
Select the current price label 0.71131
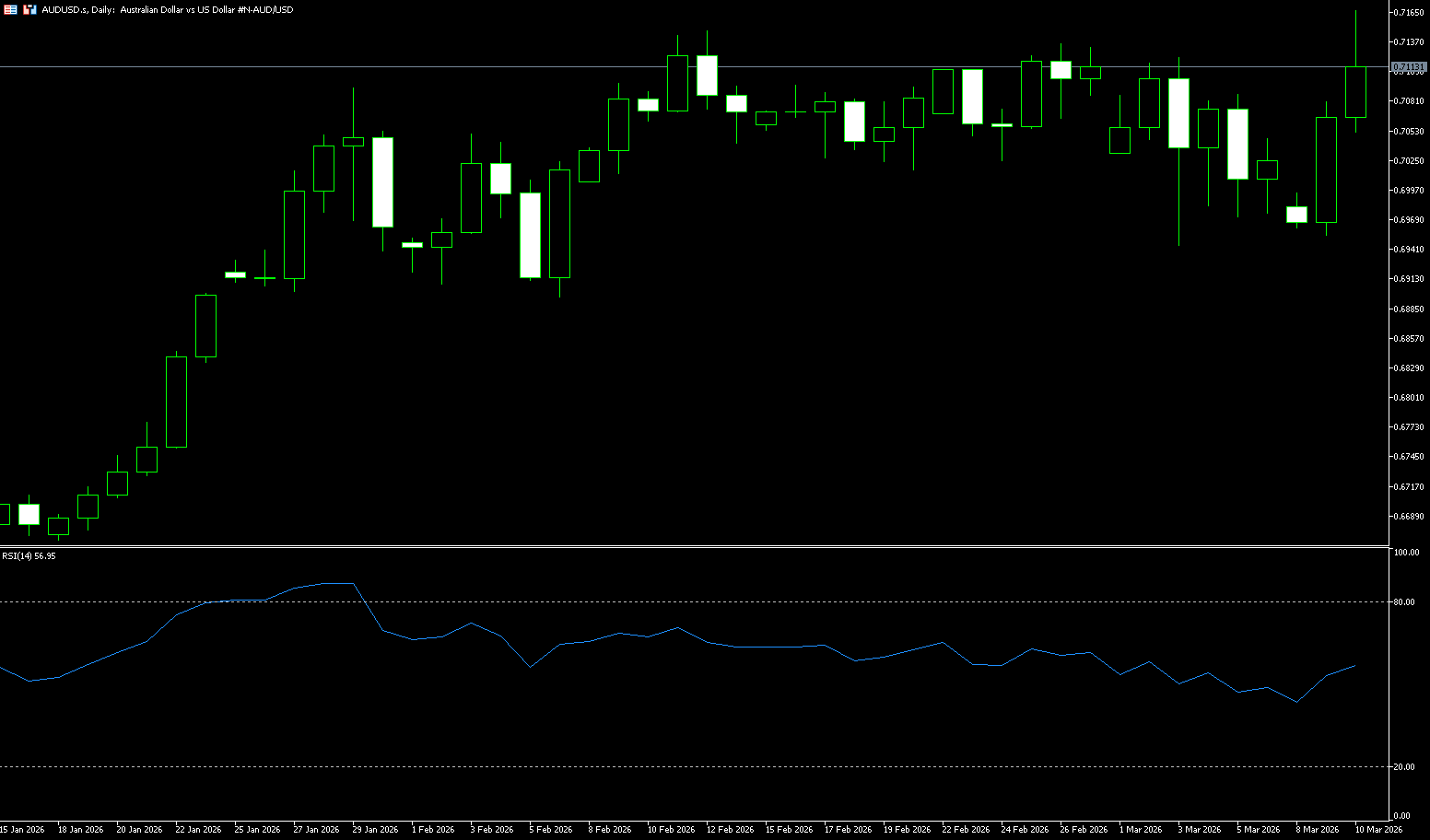point(1409,67)
